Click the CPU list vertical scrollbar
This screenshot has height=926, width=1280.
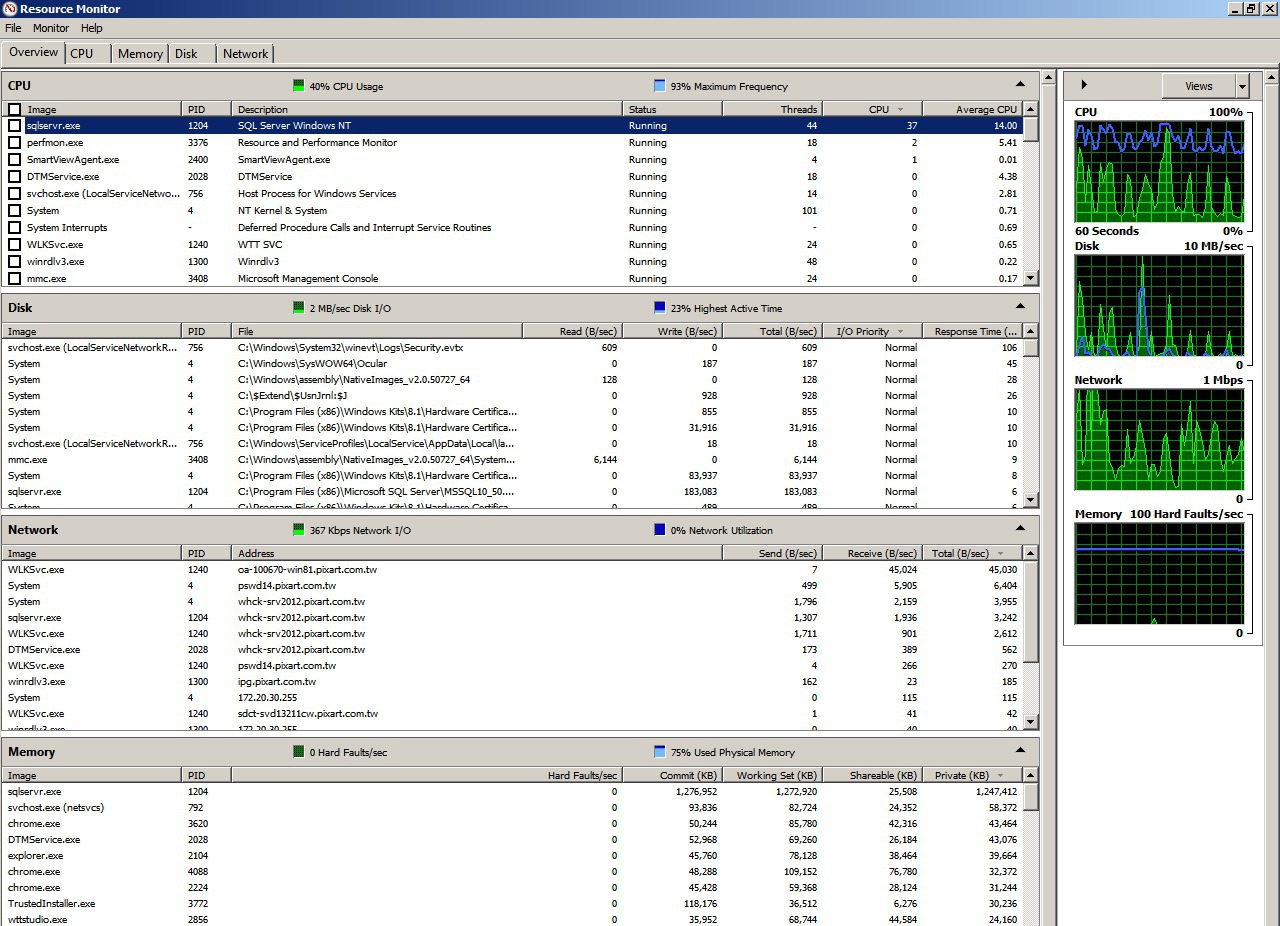coord(1032,200)
